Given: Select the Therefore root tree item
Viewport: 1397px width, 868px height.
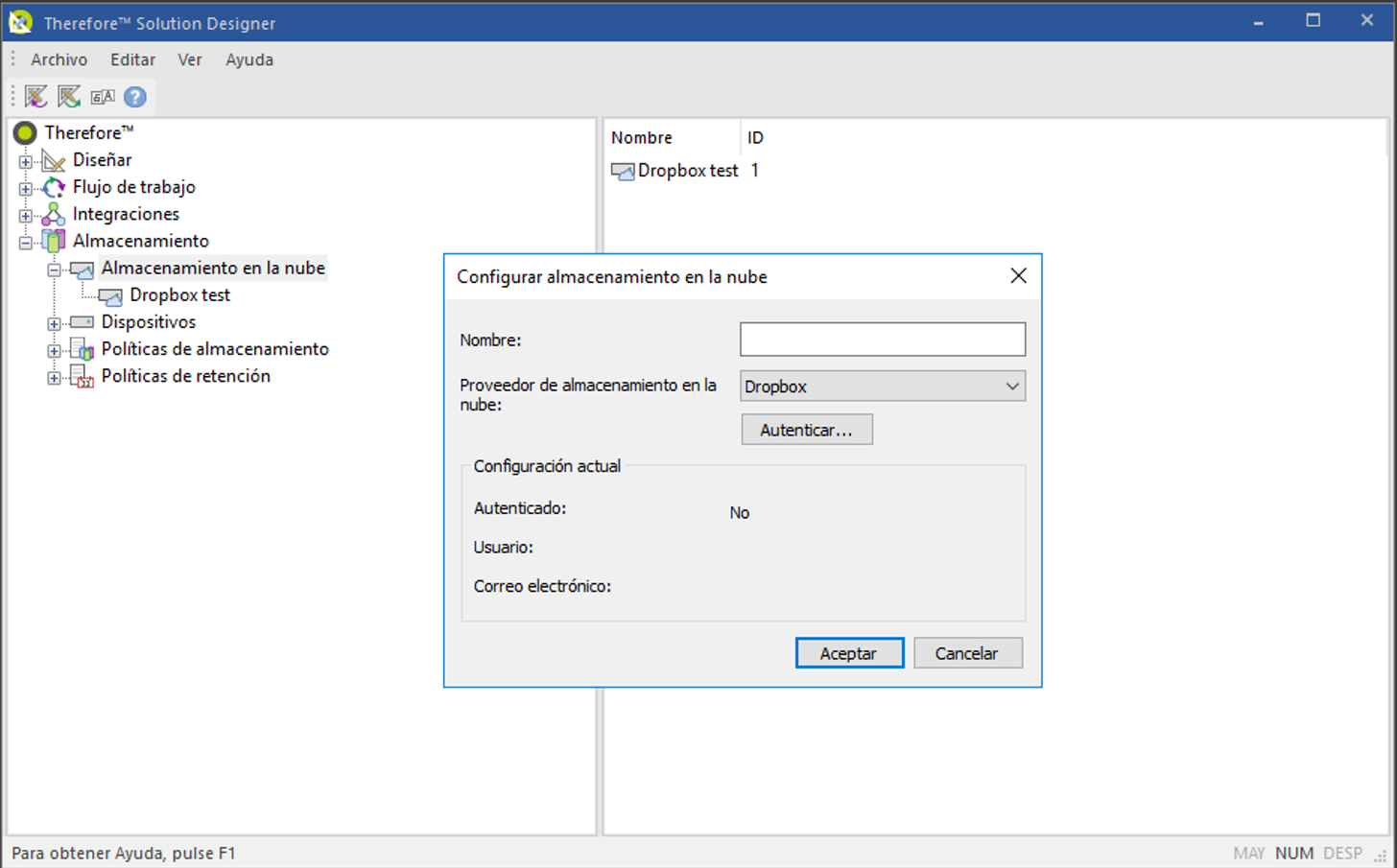Looking at the screenshot, I should 88,132.
